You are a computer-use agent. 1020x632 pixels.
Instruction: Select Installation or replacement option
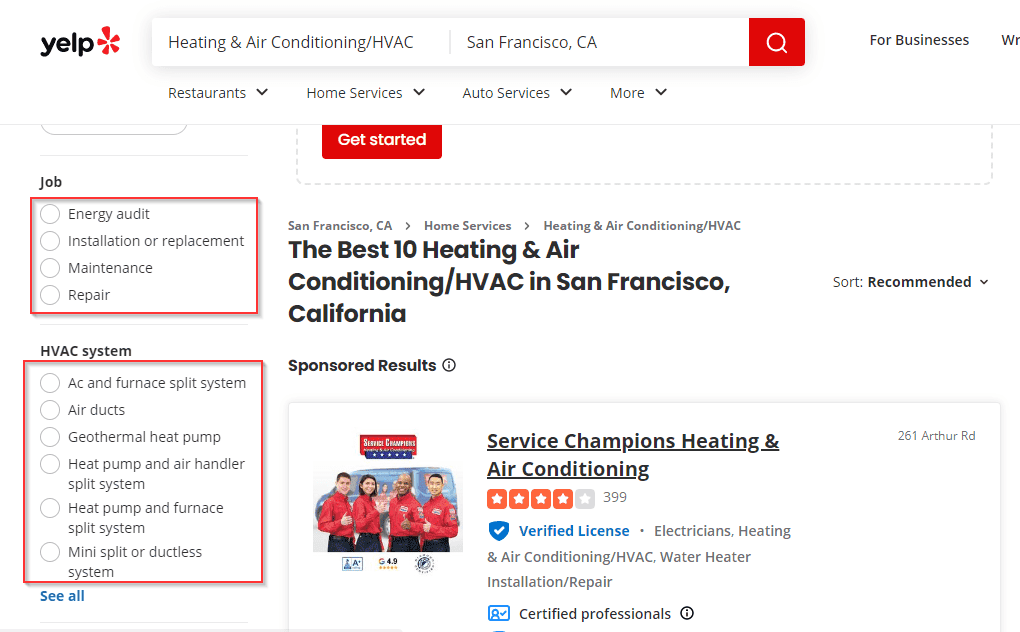pyautogui.click(x=50, y=241)
